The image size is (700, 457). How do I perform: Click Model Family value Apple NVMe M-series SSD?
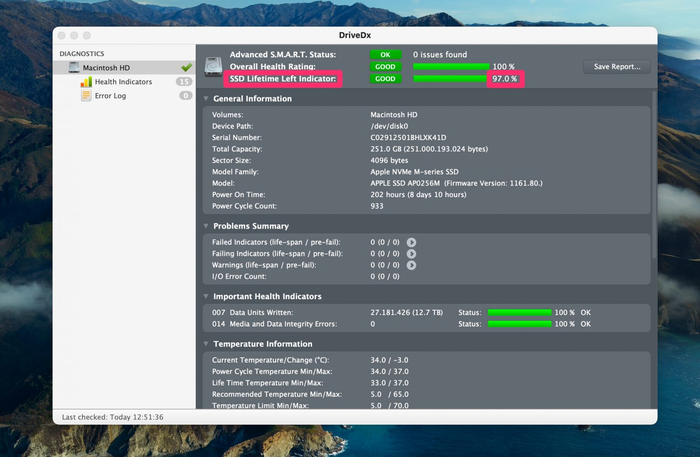(x=414, y=172)
